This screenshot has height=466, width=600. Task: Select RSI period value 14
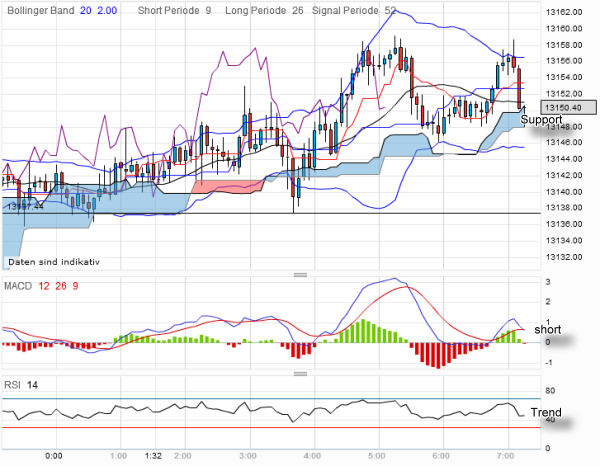click(x=32, y=385)
